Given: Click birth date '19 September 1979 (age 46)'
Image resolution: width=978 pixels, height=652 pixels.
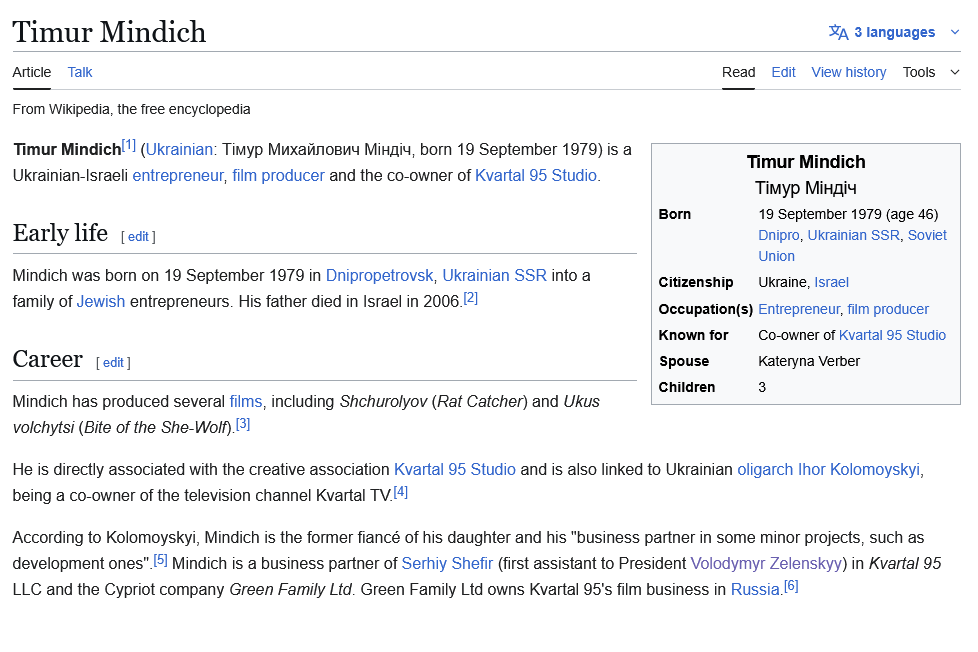Looking at the screenshot, I should (x=848, y=214).
